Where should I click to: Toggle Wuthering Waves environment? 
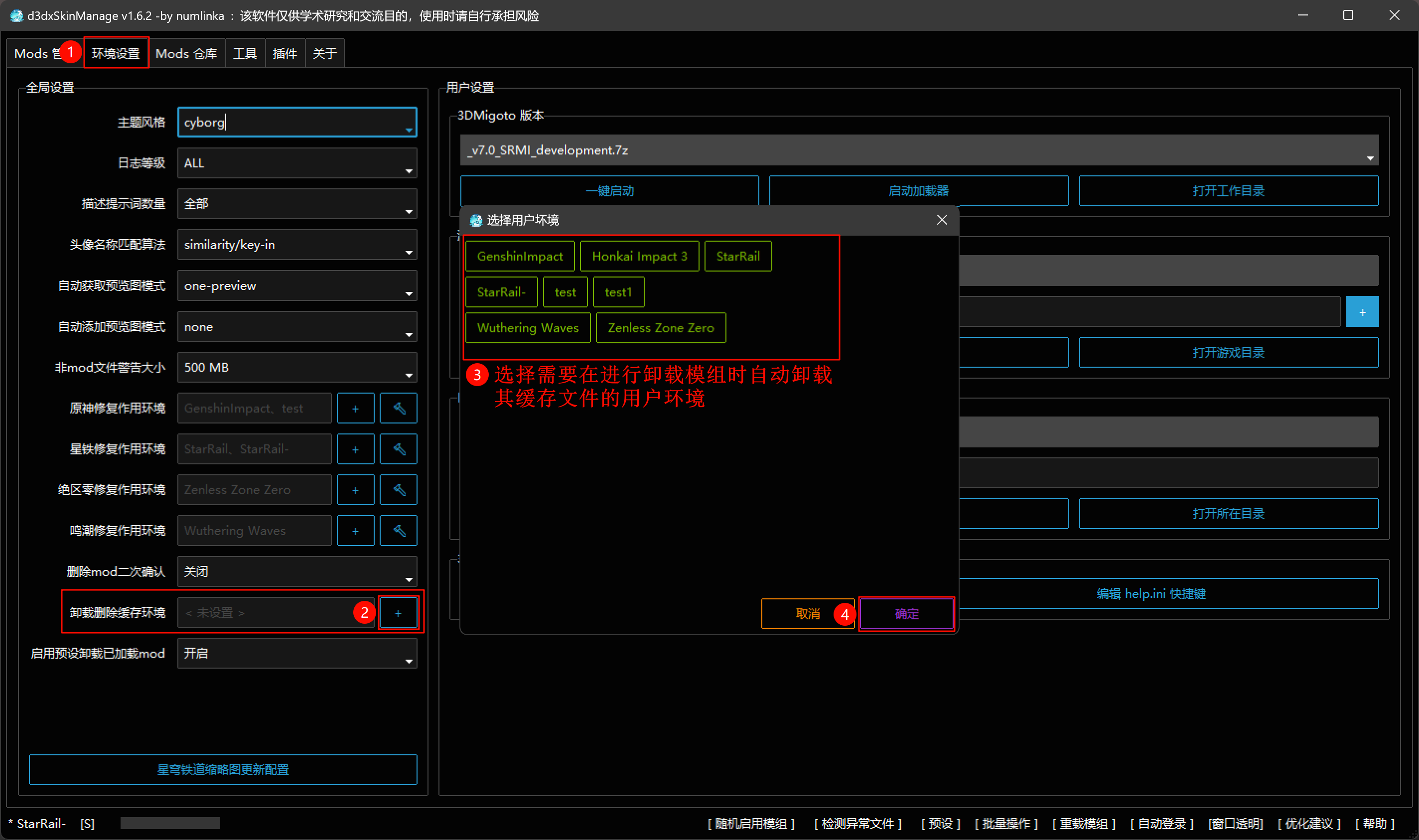pyautogui.click(x=528, y=328)
